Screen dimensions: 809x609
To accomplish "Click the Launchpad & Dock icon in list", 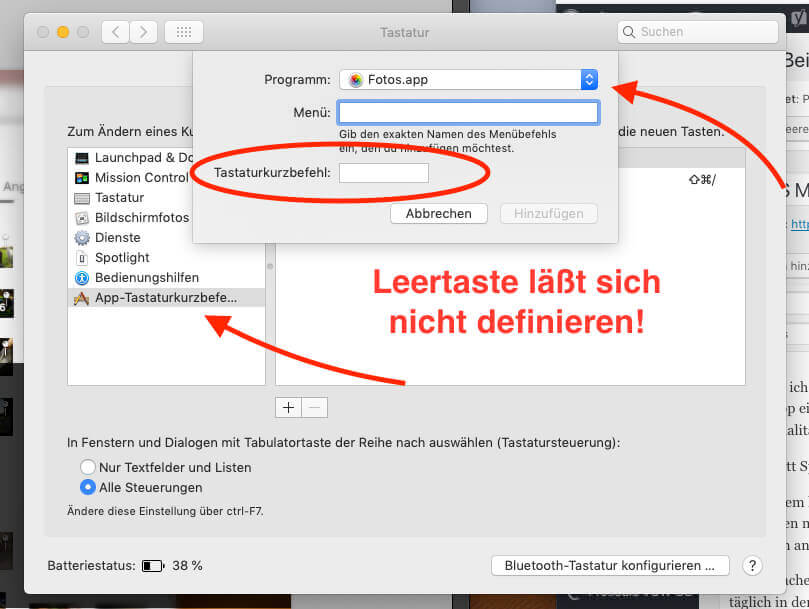I will tap(82, 158).
